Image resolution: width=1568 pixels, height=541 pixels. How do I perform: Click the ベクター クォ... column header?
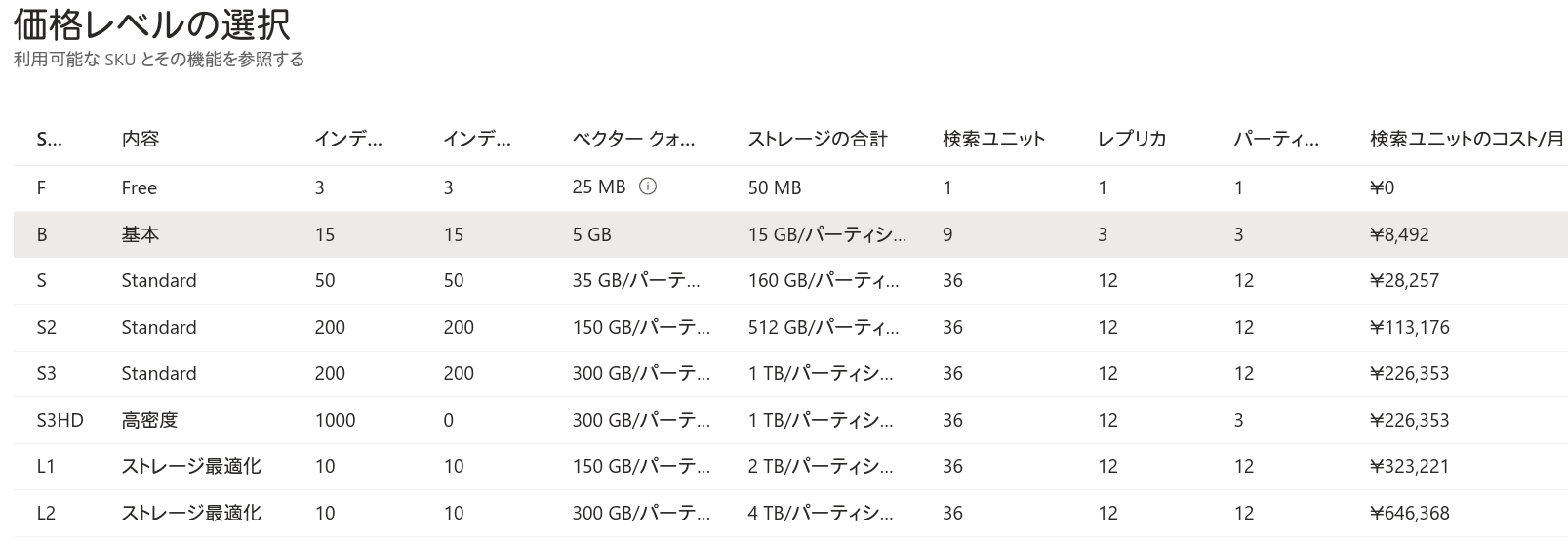pos(634,139)
